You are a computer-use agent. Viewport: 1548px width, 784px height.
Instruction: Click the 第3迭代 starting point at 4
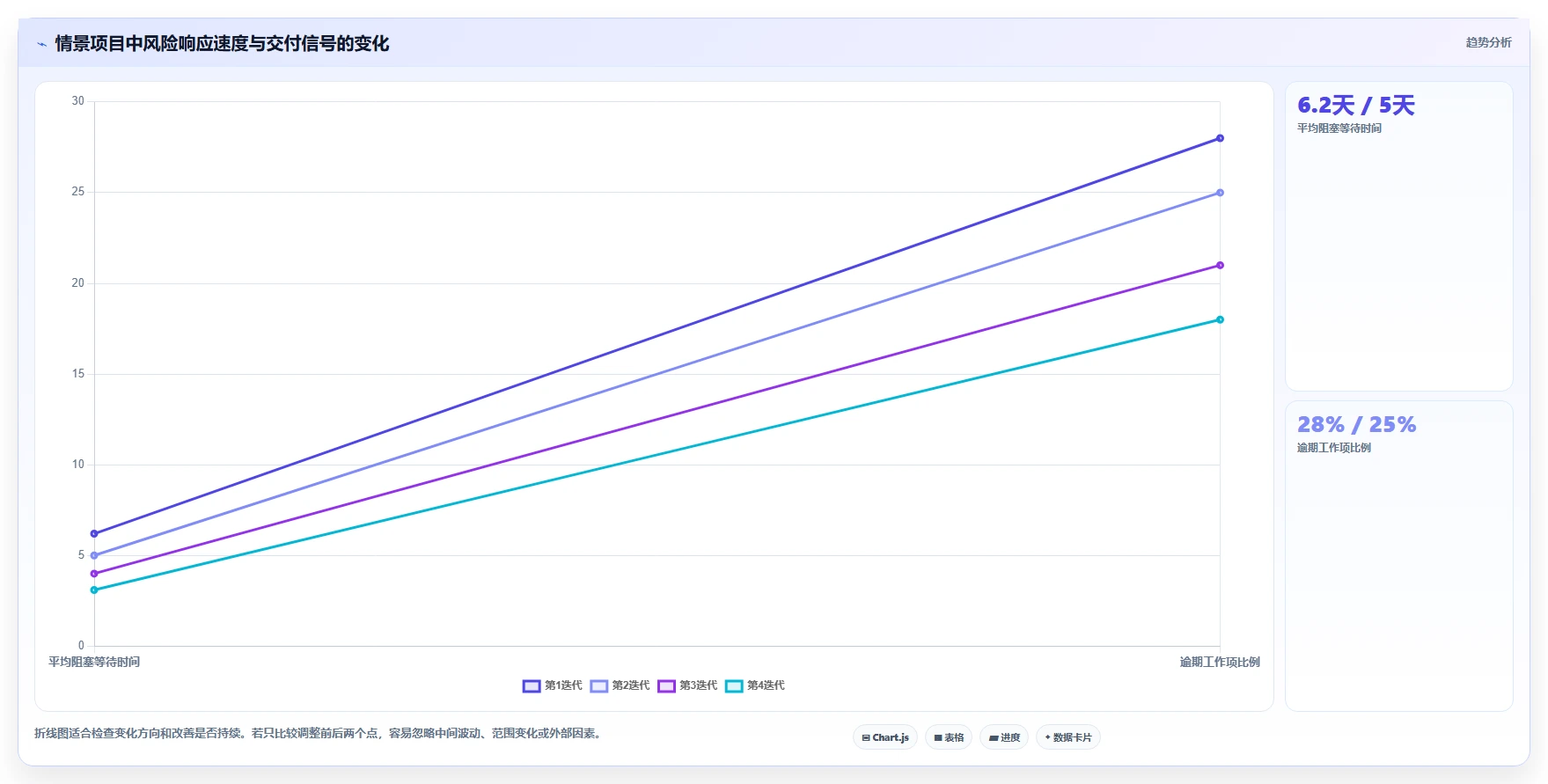pyautogui.click(x=94, y=574)
